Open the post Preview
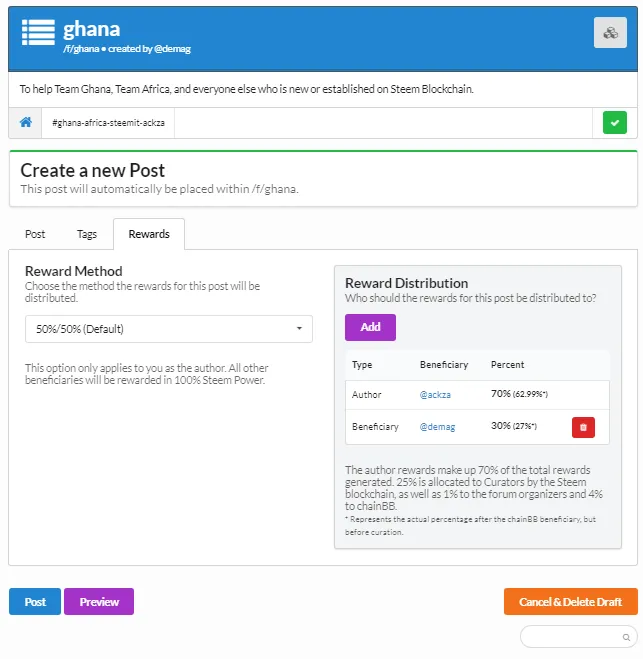The width and height of the screenshot is (643, 659). click(x=99, y=601)
